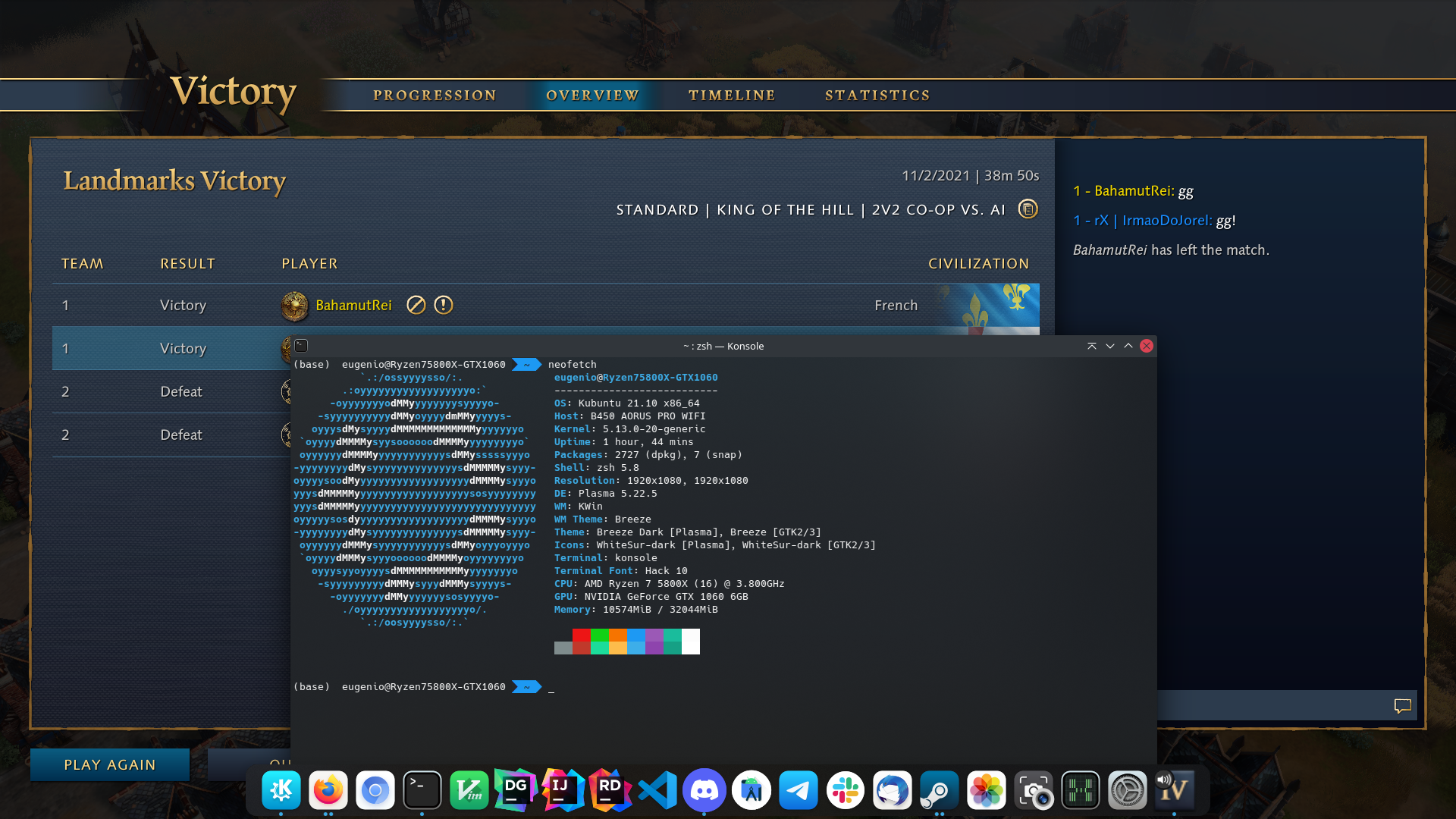
Task: Click the 'Landmarks Victory' heading
Action: click(174, 180)
